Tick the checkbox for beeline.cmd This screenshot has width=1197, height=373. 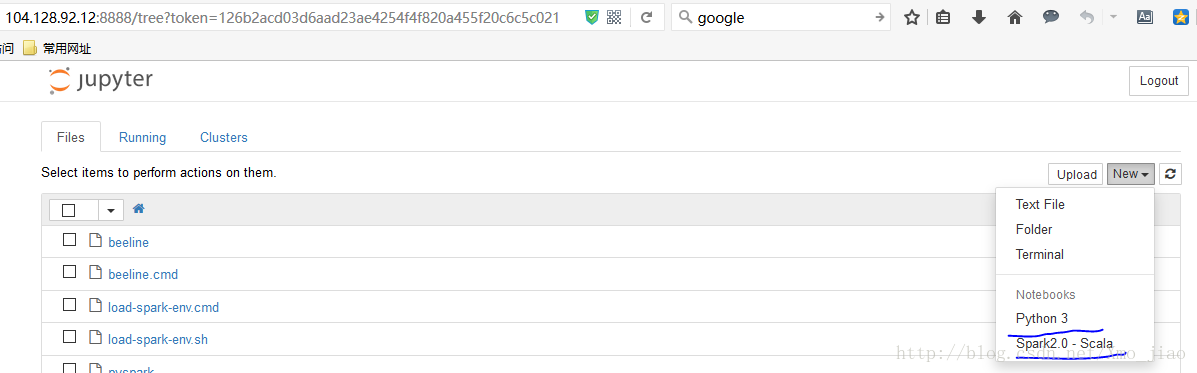(x=69, y=272)
